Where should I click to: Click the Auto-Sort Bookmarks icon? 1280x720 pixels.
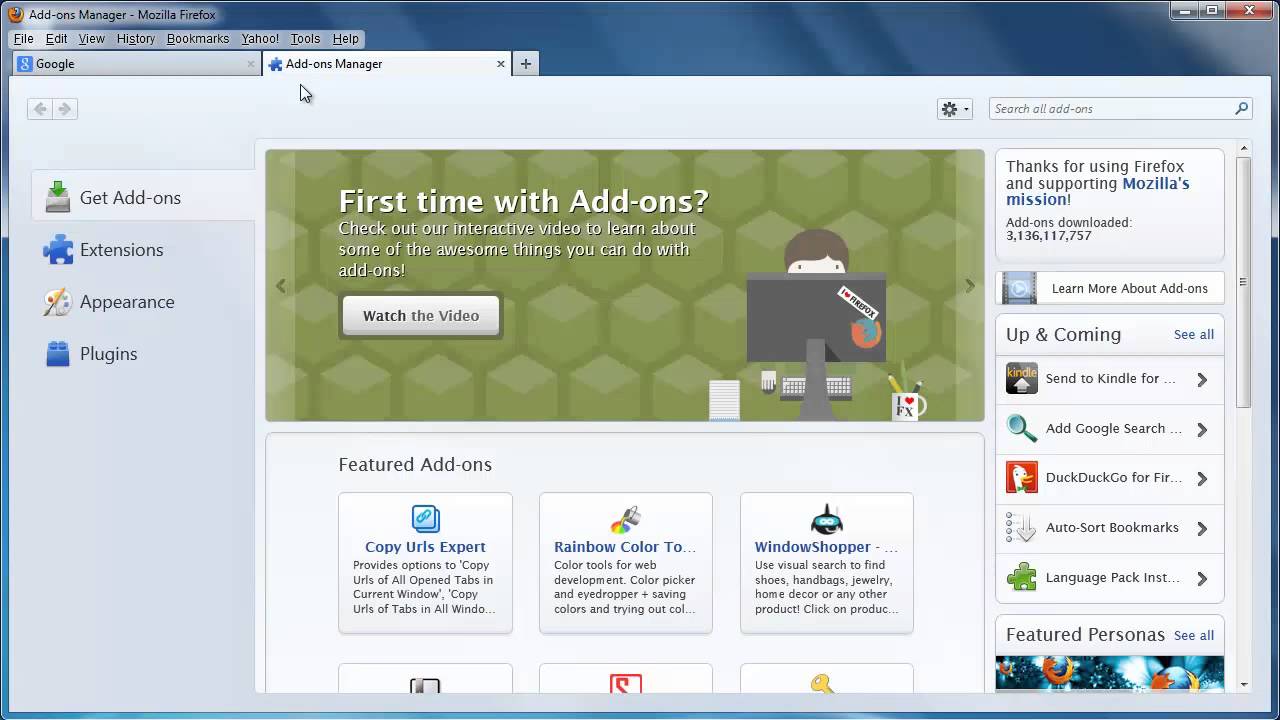point(1022,528)
